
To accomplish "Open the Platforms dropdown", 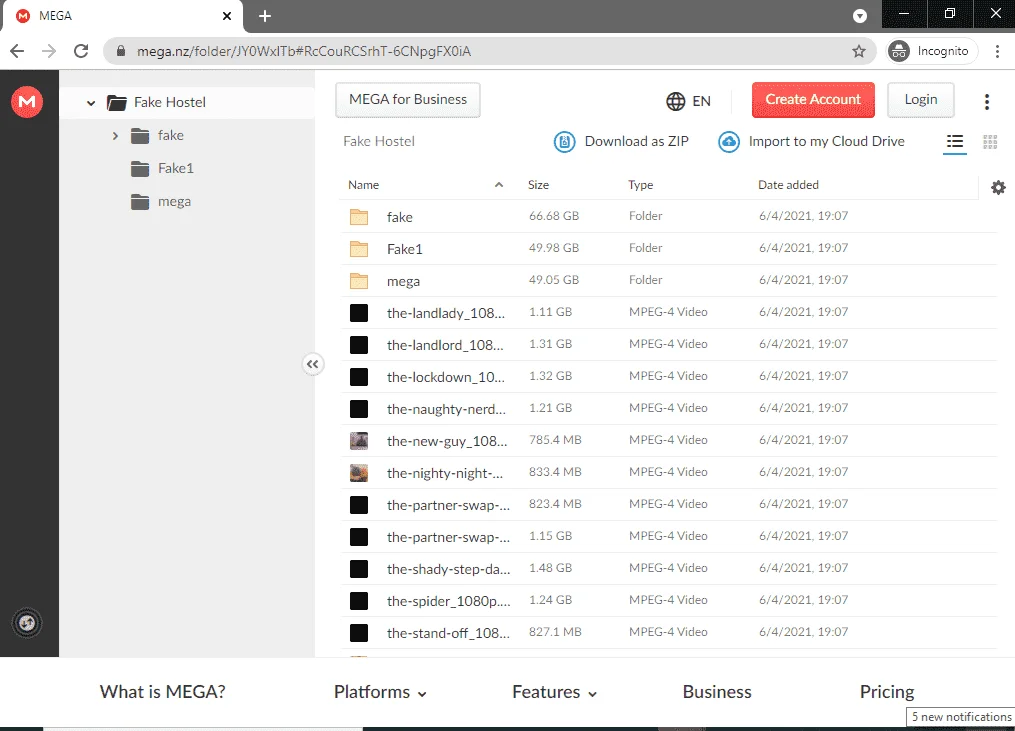I will (380, 692).
